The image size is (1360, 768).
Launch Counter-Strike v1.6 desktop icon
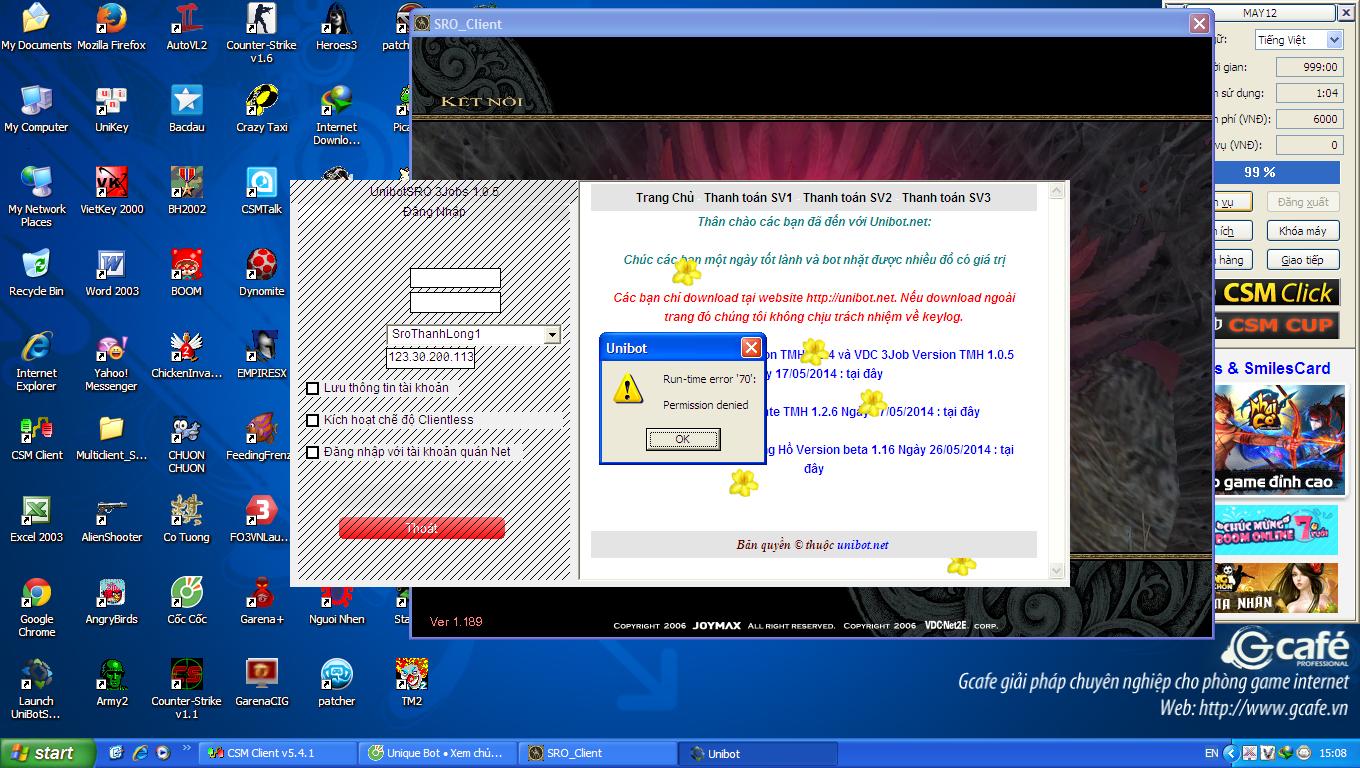point(261,33)
